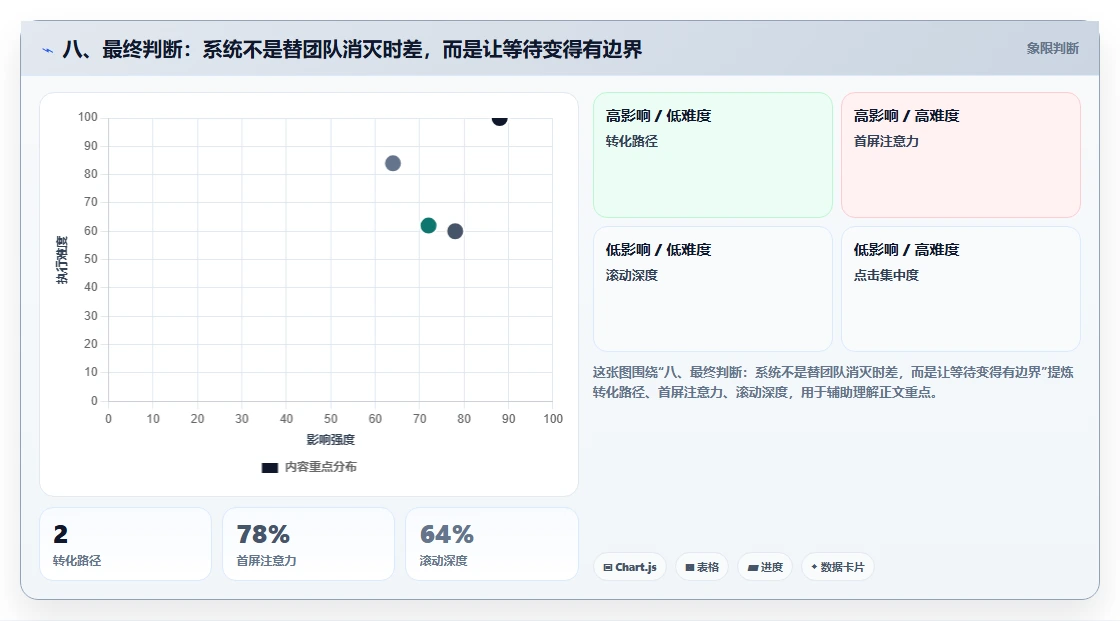Open the 低影响 / 高难度 quadrant card
The image size is (1120, 621).
(x=961, y=289)
